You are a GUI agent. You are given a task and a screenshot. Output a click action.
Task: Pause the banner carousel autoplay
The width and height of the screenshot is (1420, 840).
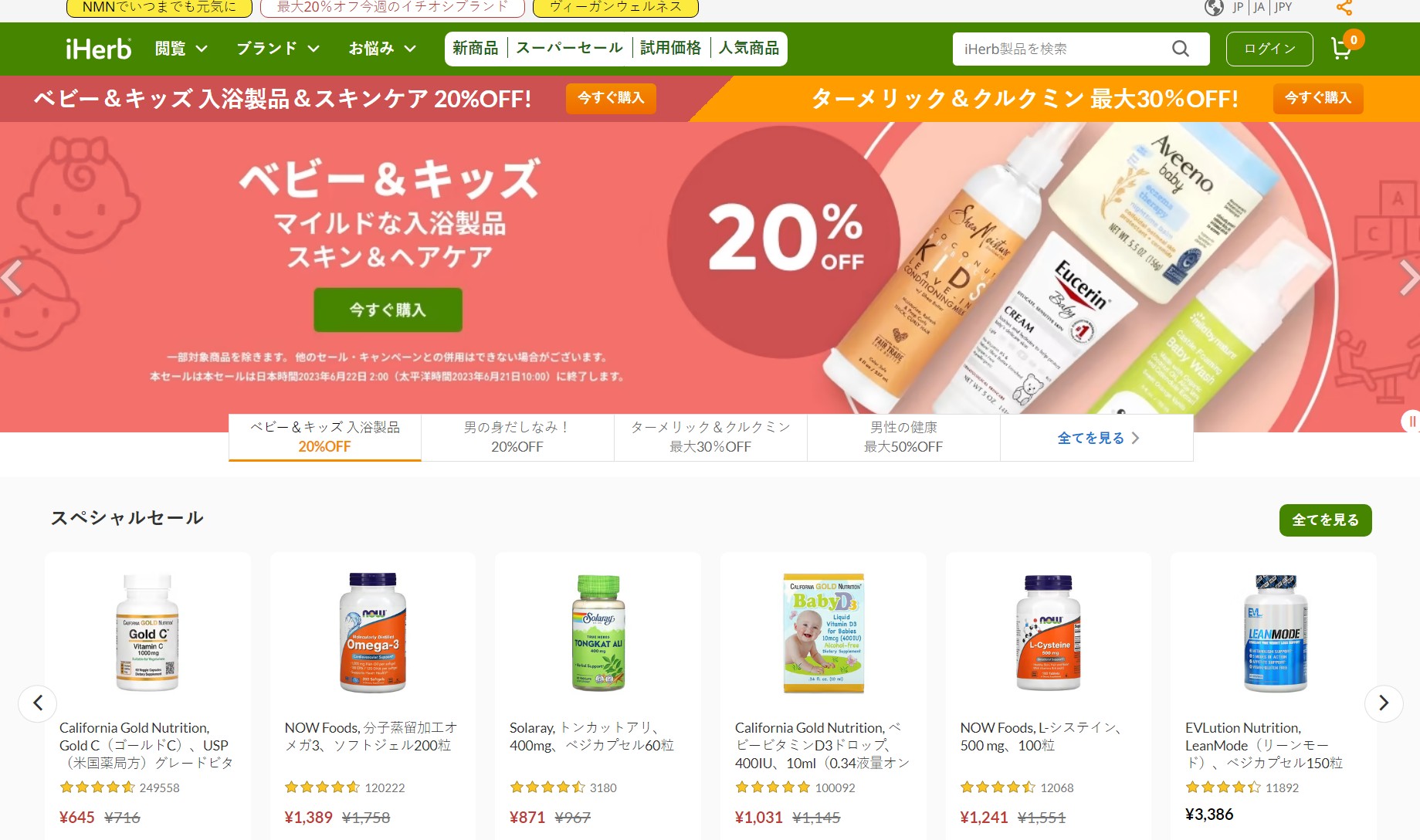point(1412,422)
